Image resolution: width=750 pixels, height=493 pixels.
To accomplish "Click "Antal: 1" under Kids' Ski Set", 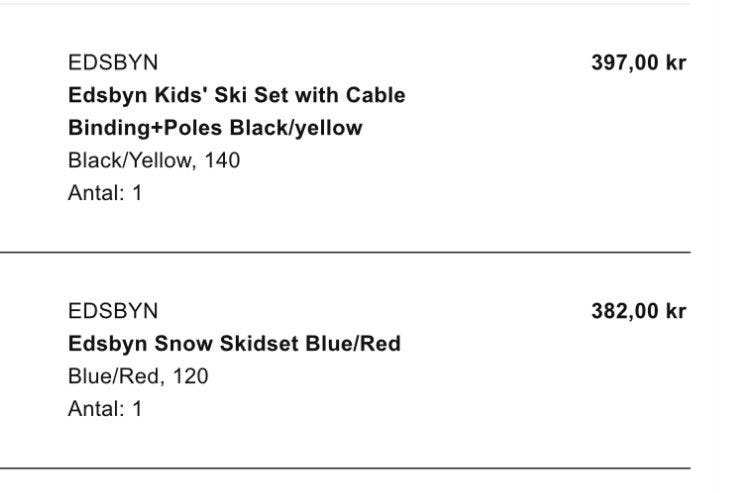I will (105, 192).
